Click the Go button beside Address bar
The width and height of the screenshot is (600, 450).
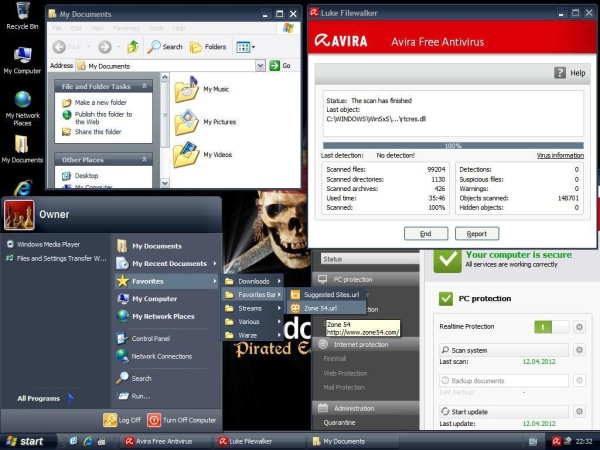(x=280, y=66)
